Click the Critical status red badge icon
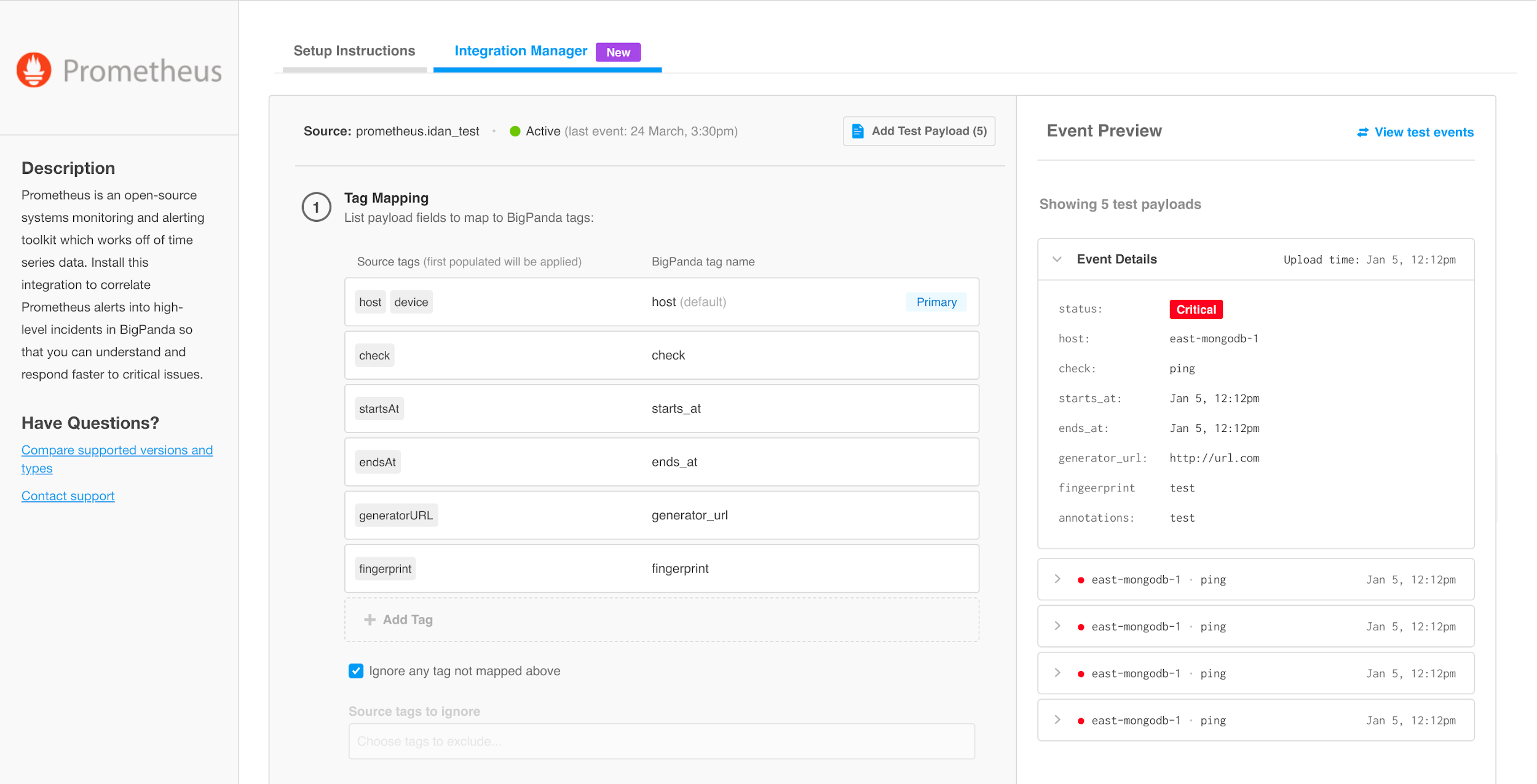 [1197, 309]
